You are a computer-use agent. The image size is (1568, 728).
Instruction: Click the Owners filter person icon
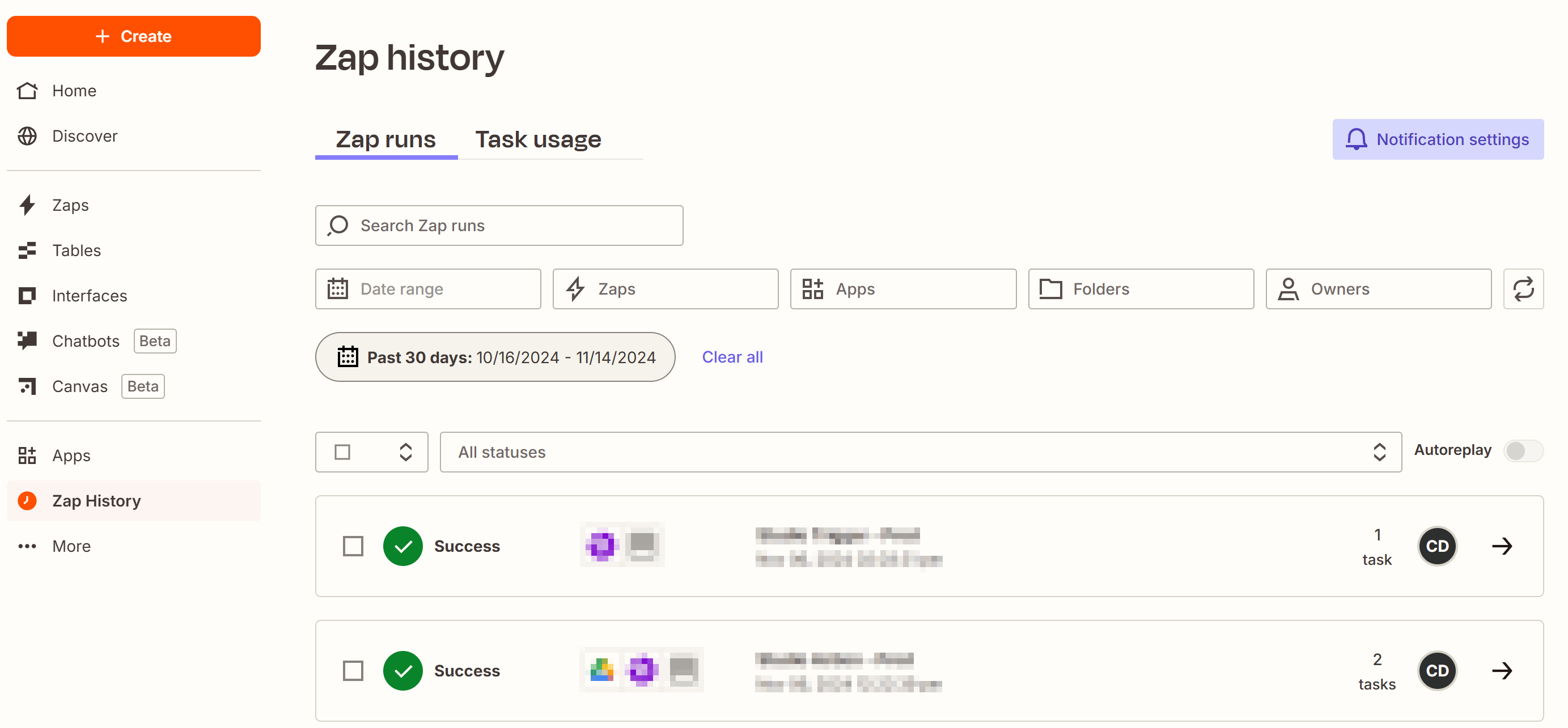point(1288,289)
